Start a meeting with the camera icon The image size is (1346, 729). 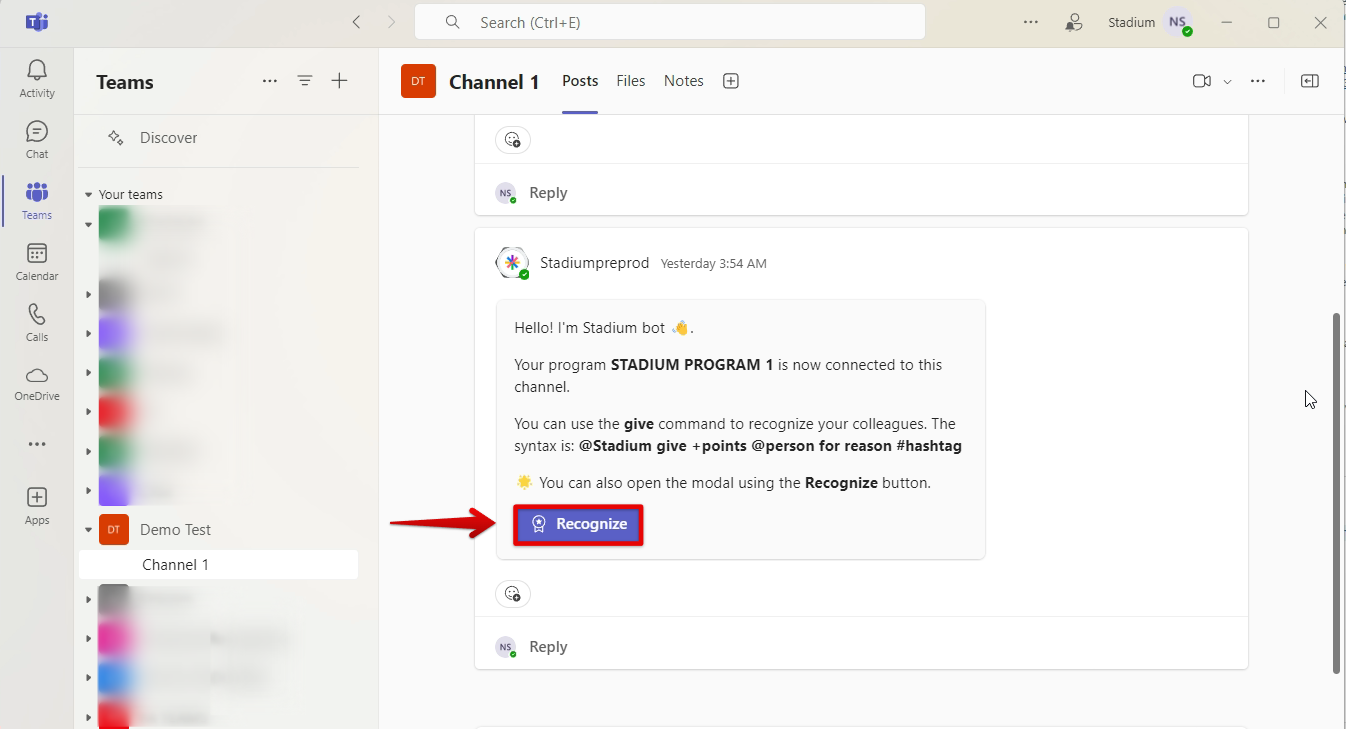pos(1202,81)
